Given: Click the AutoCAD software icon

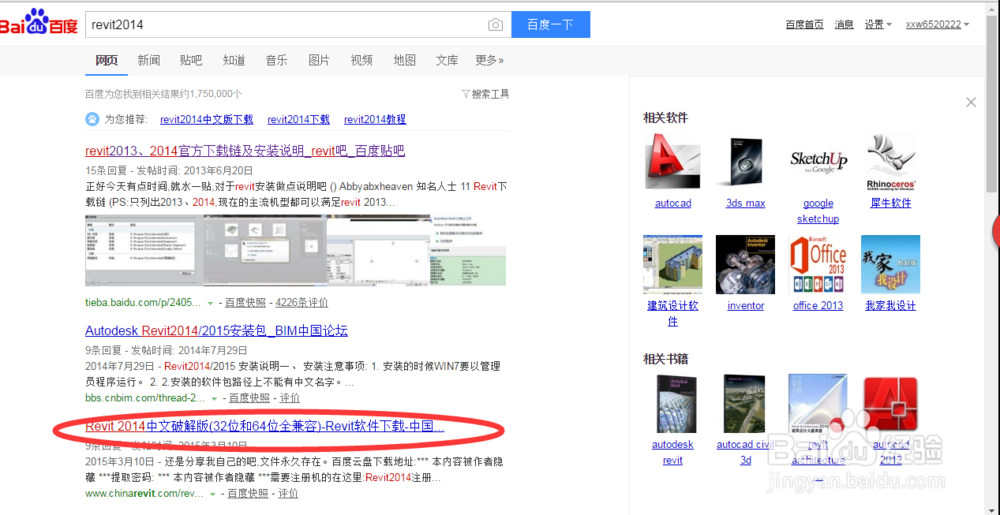Looking at the screenshot, I should click(x=673, y=161).
